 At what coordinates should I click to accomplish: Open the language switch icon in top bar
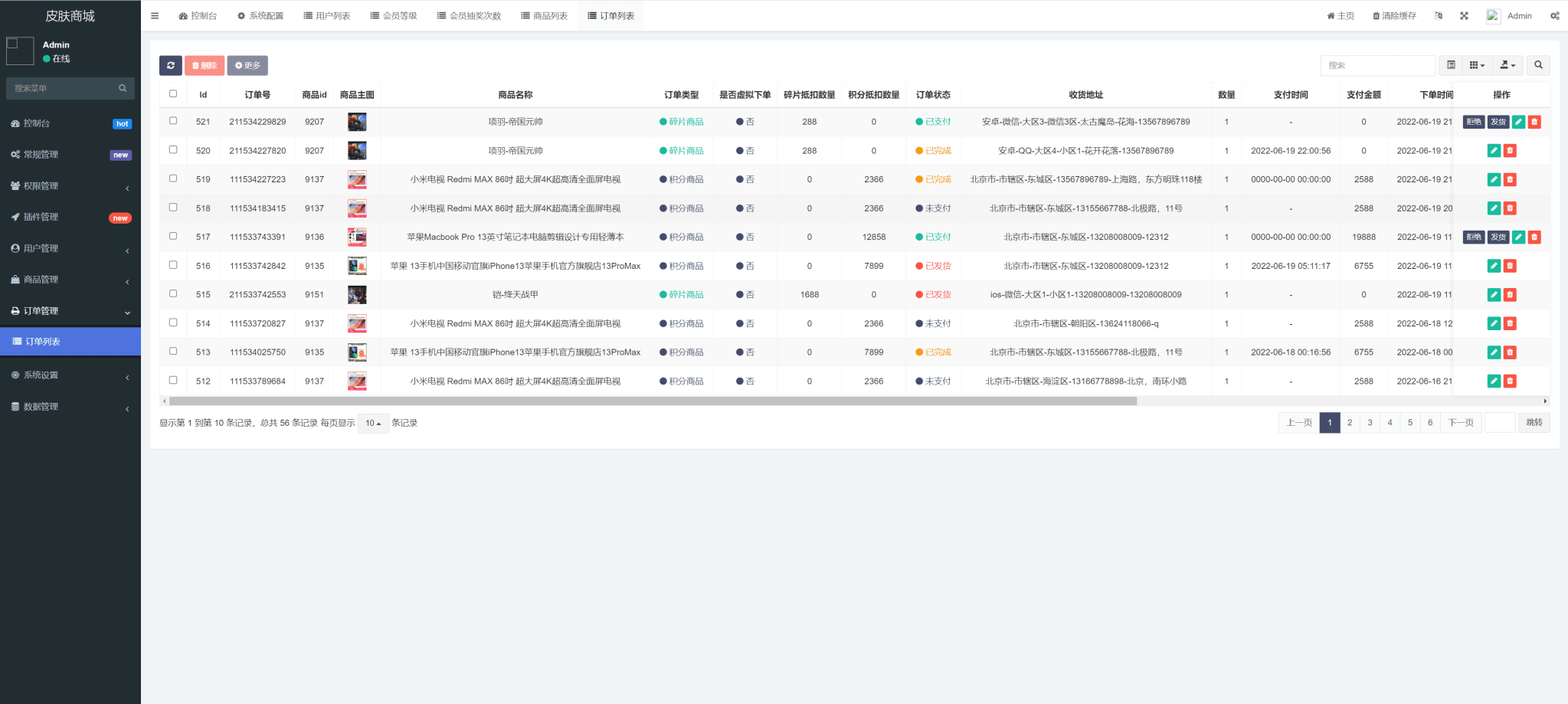tap(1439, 15)
